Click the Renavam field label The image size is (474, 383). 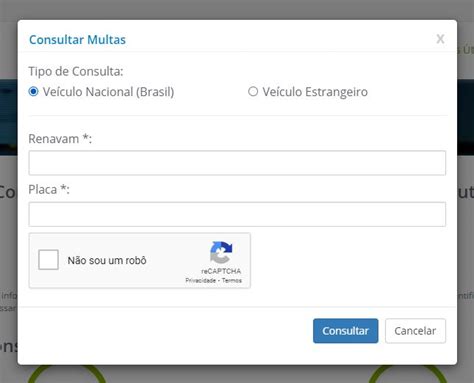(60, 139)
